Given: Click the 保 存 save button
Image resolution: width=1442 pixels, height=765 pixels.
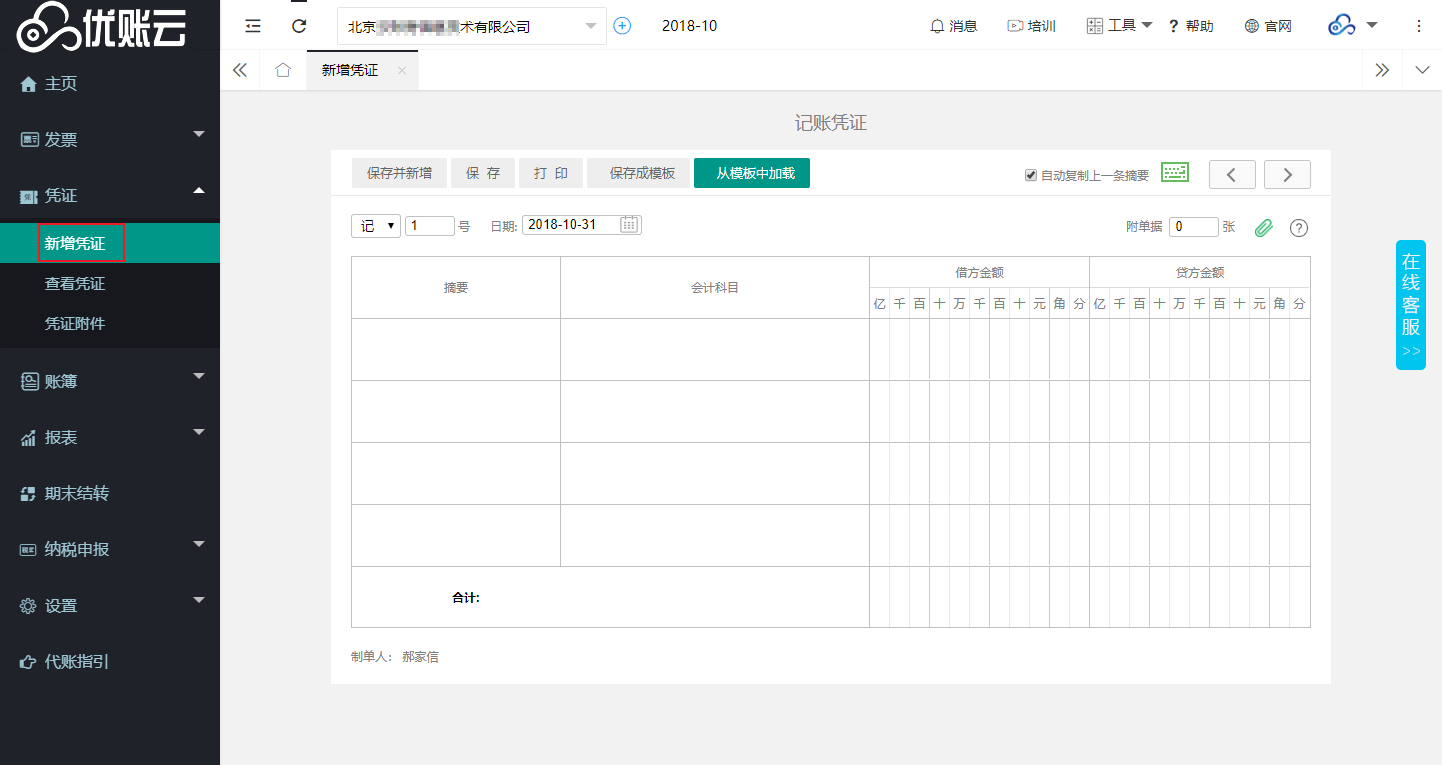Looking at the screenshot, I should coord(483,173).
